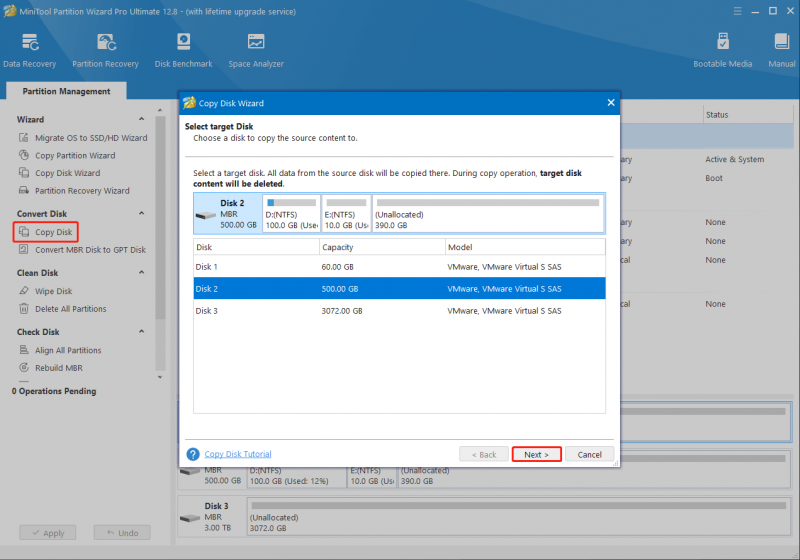Screen dimensions: 800x560
Task: Collapse the Clean Disk section
Action: pos(141,272)
